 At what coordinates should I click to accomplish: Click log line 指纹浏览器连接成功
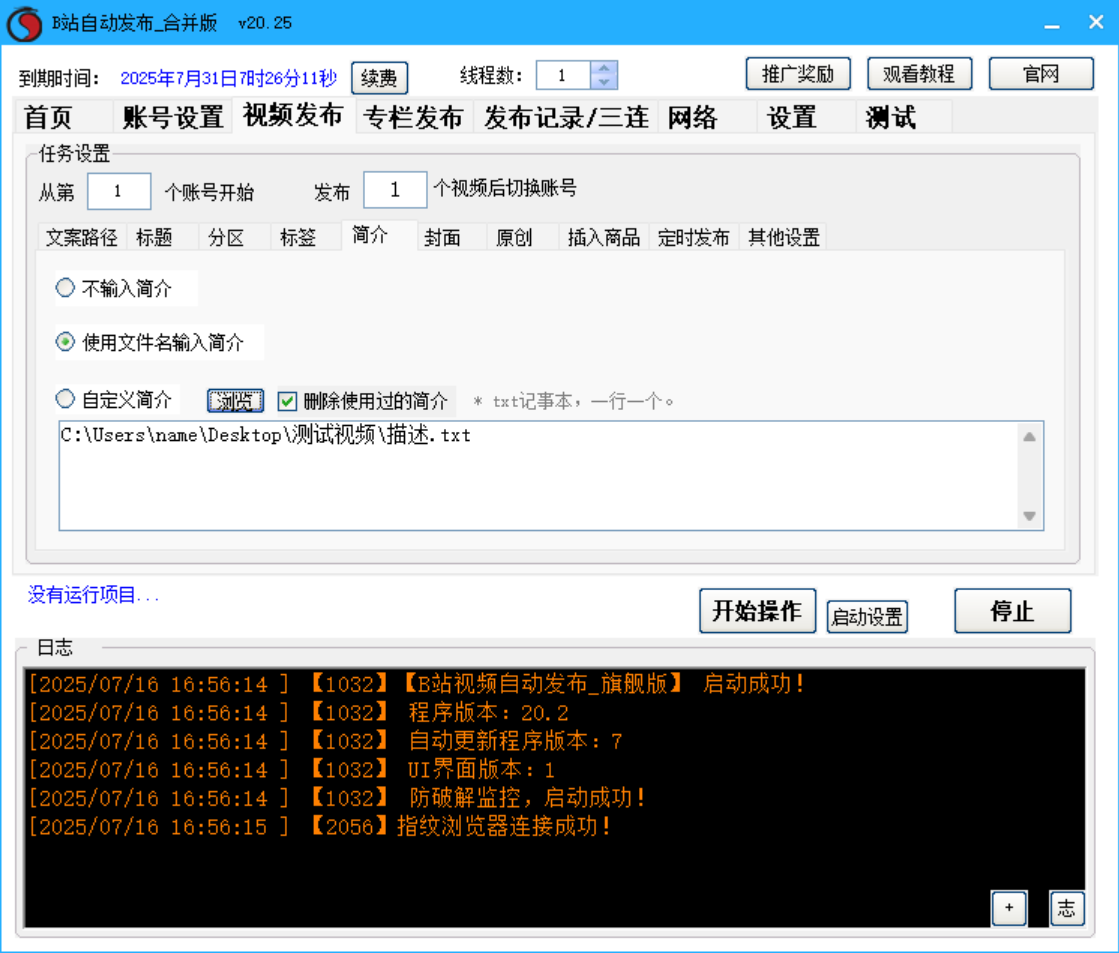pyautogui.click(x=503, y=827)
